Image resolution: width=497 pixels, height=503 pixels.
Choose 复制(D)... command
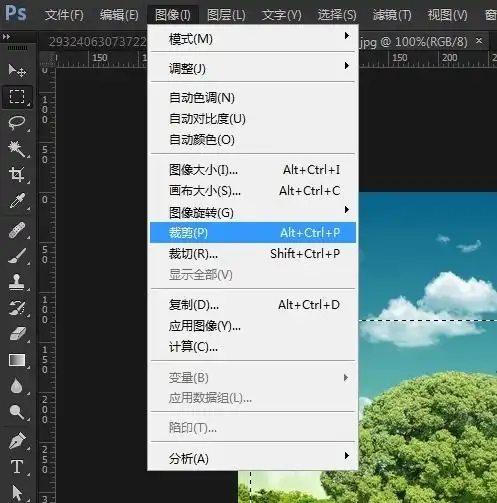(x=253, y=304)
